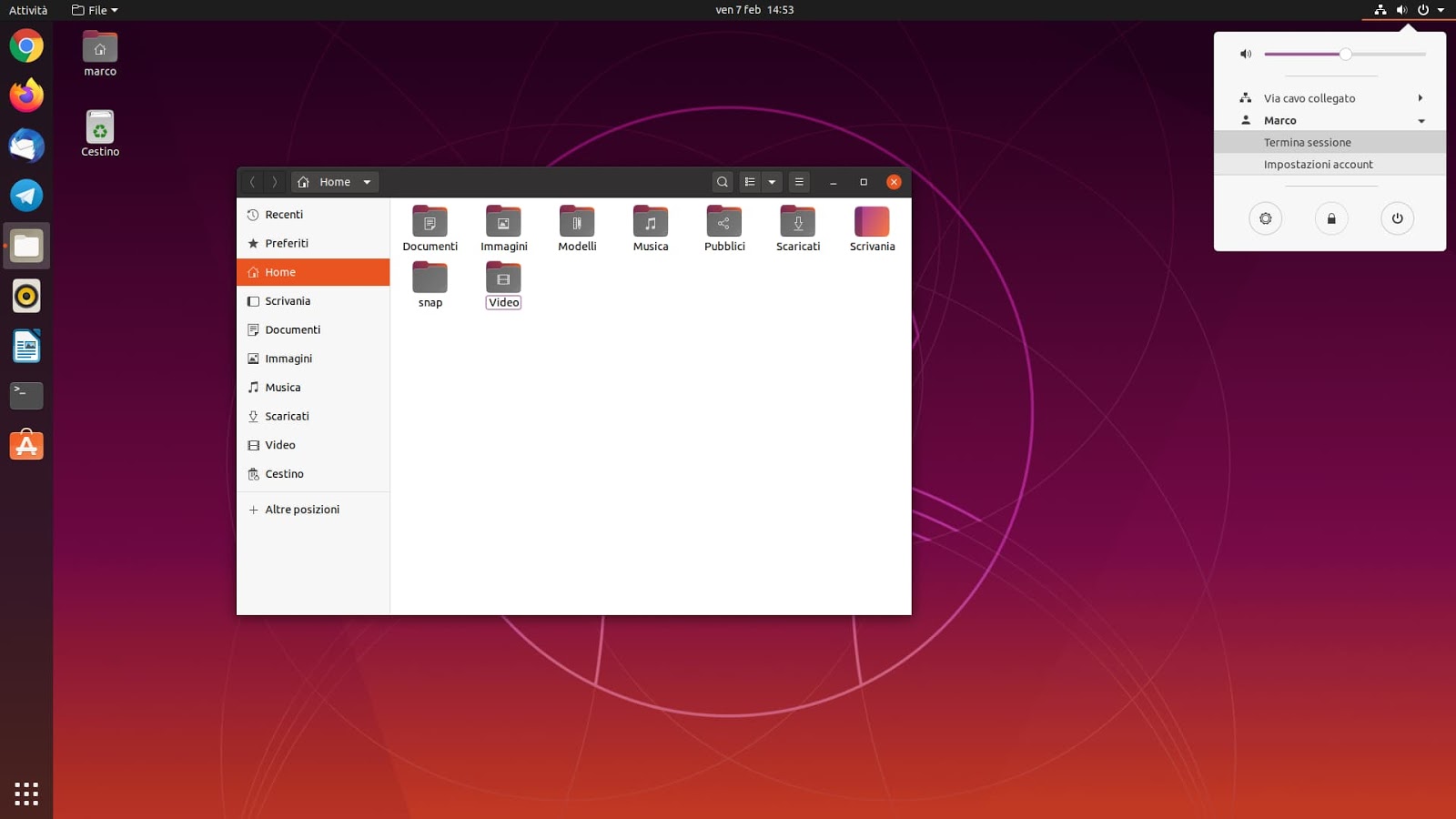Image resolution: width=1456 pixels, height=819 pixels.
Task: Close the system menu via top bar arrow
Action: tap(1441, 10)
